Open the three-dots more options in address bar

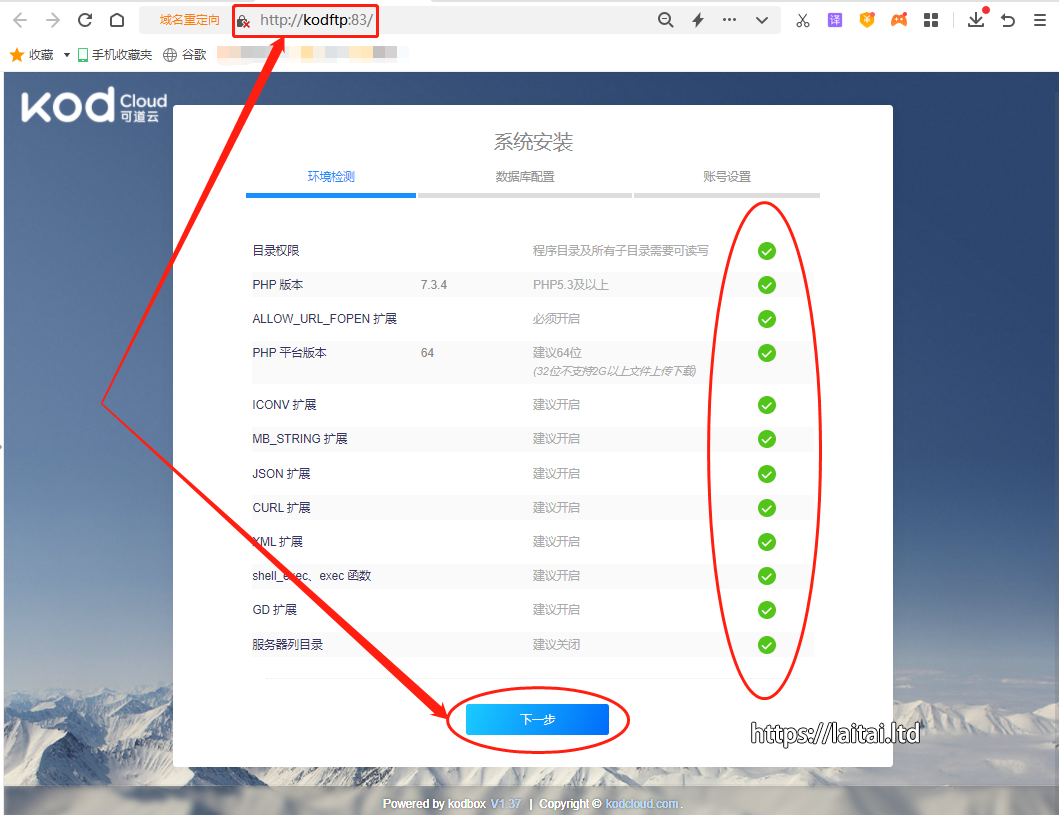pyautogui.click(x=730, y=20)
